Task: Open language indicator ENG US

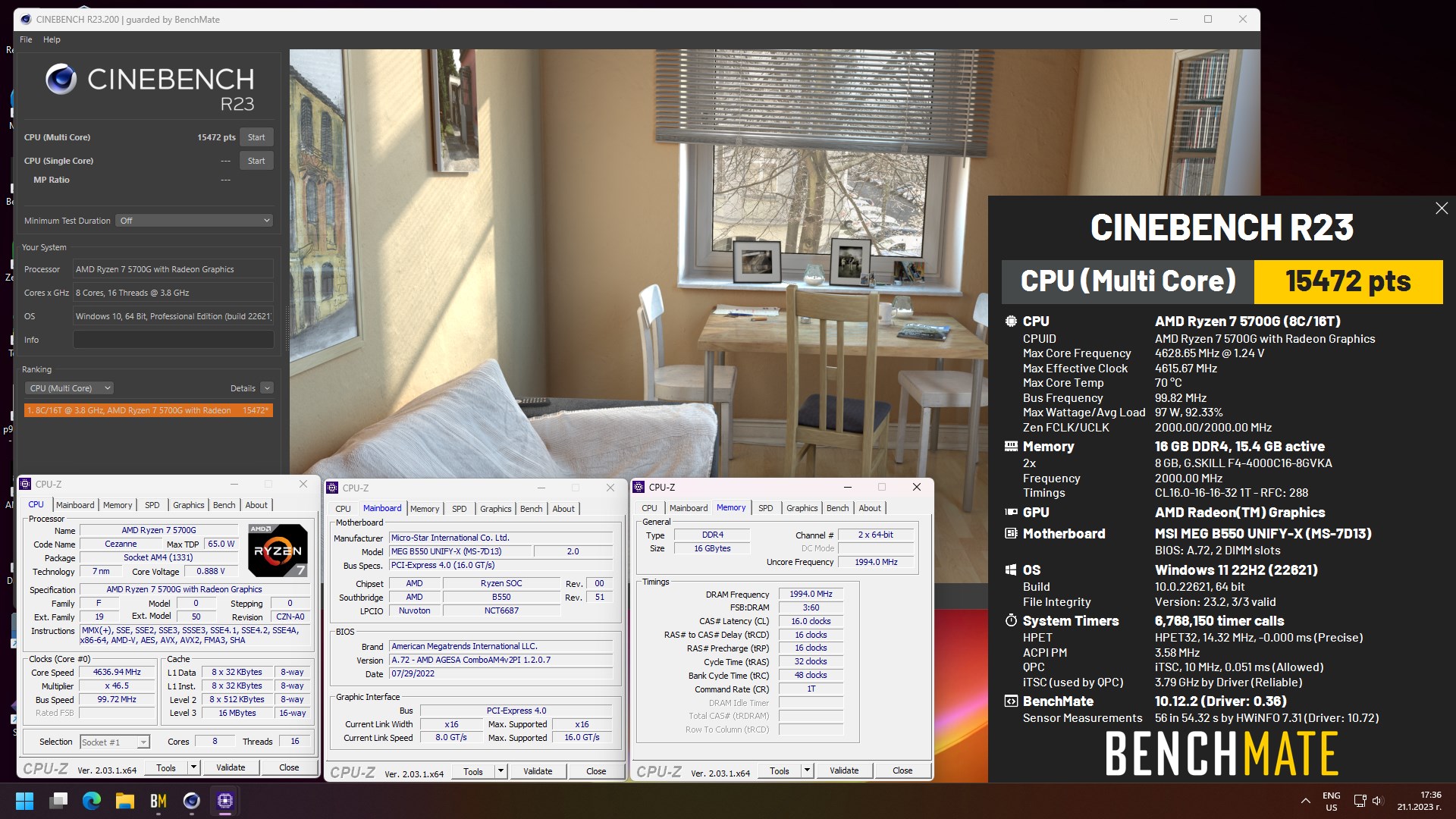Action: tap(1332, 801)
